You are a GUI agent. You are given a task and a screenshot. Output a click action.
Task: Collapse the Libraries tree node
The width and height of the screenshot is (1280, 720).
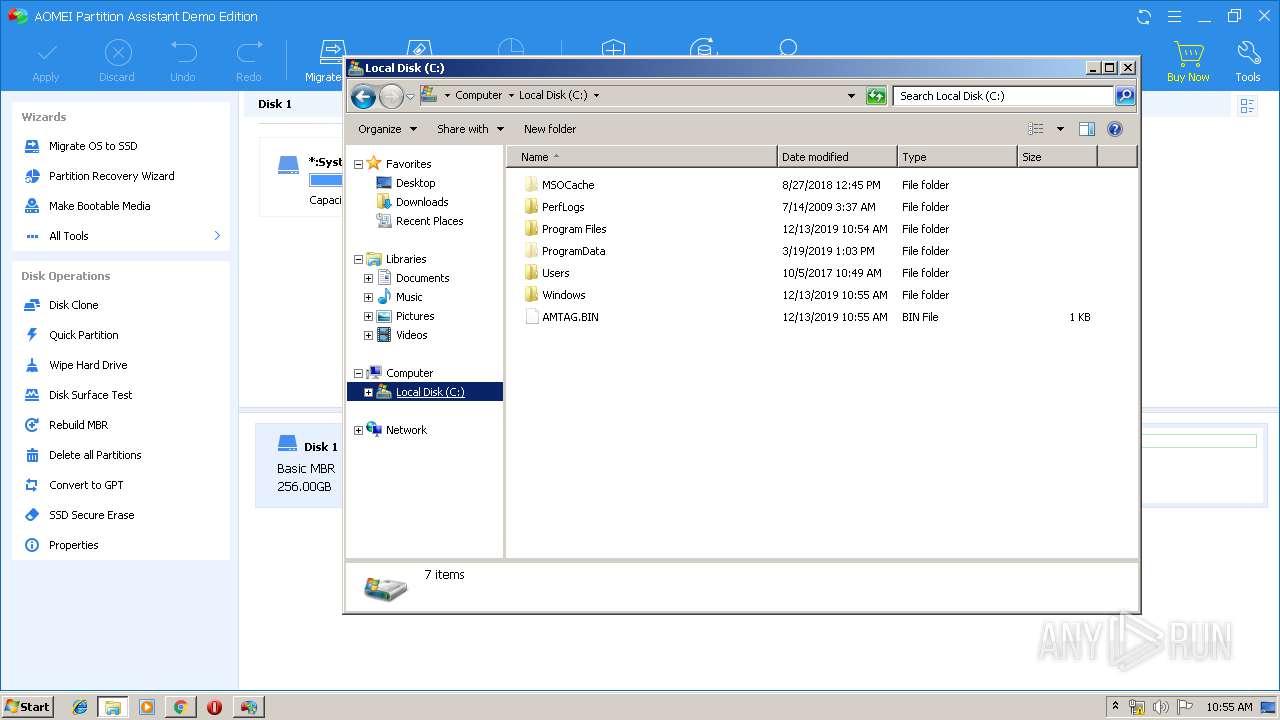358,259
